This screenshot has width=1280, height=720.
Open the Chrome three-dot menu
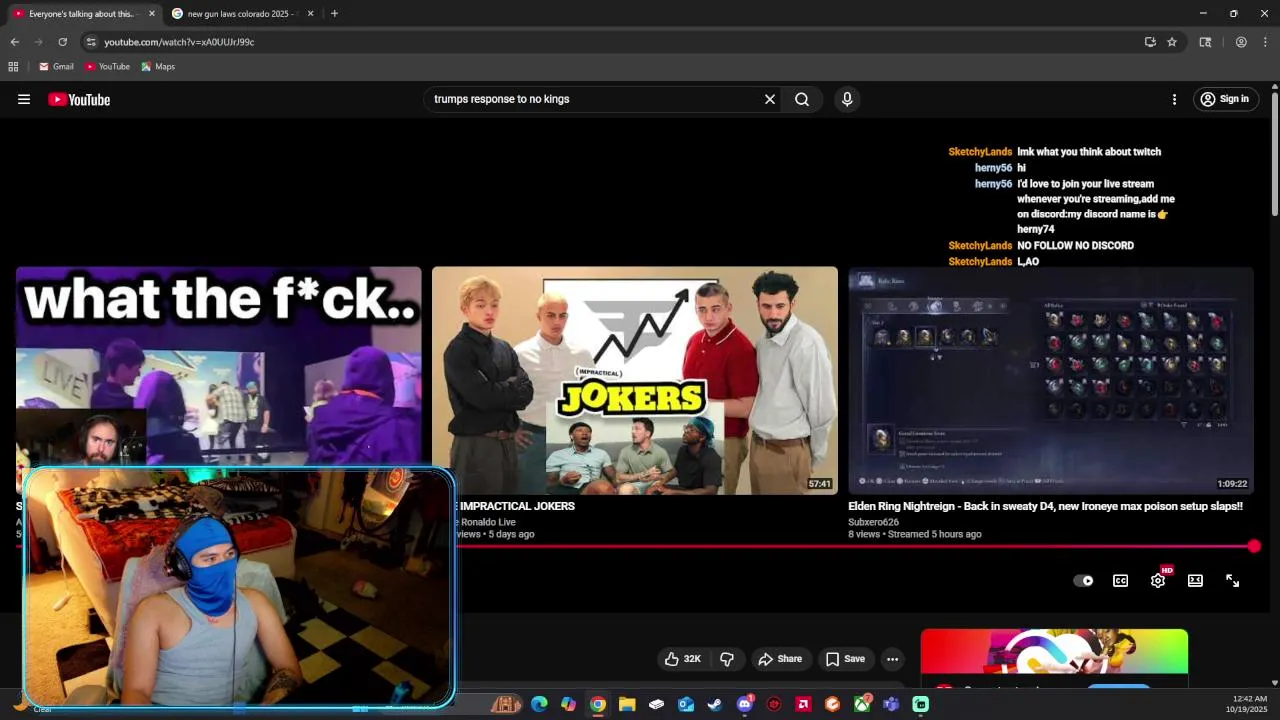click(x=1265, y=42)
